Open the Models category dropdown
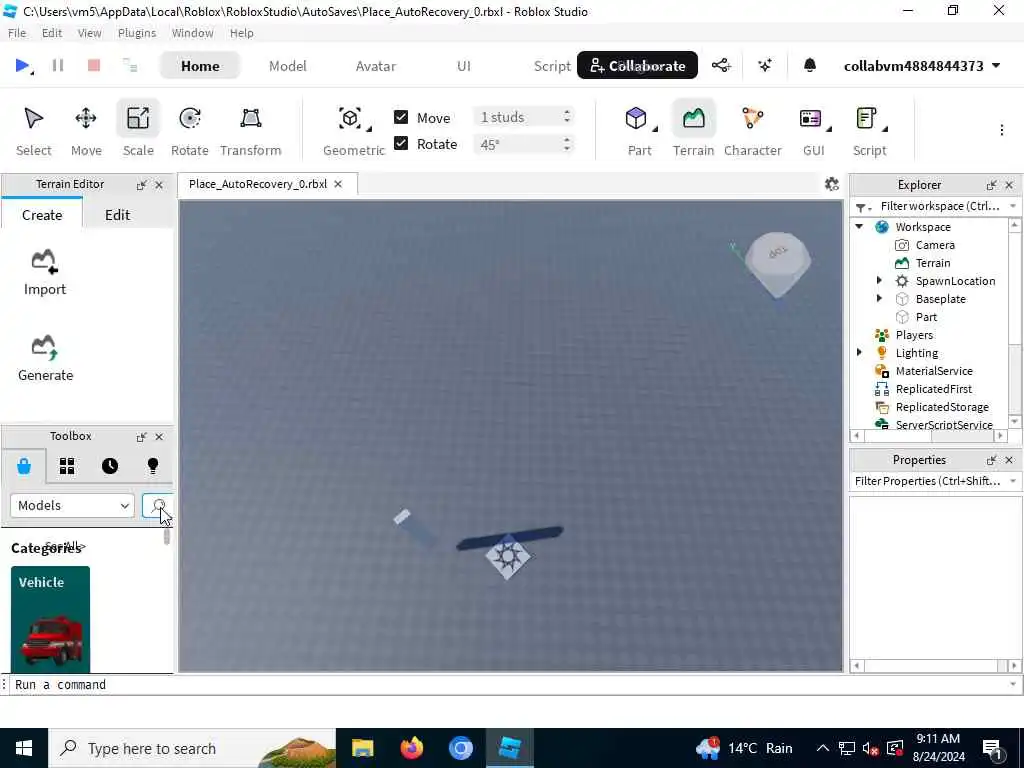The width and height of the screenshot is (1024, 768). [x=72, y=505]
